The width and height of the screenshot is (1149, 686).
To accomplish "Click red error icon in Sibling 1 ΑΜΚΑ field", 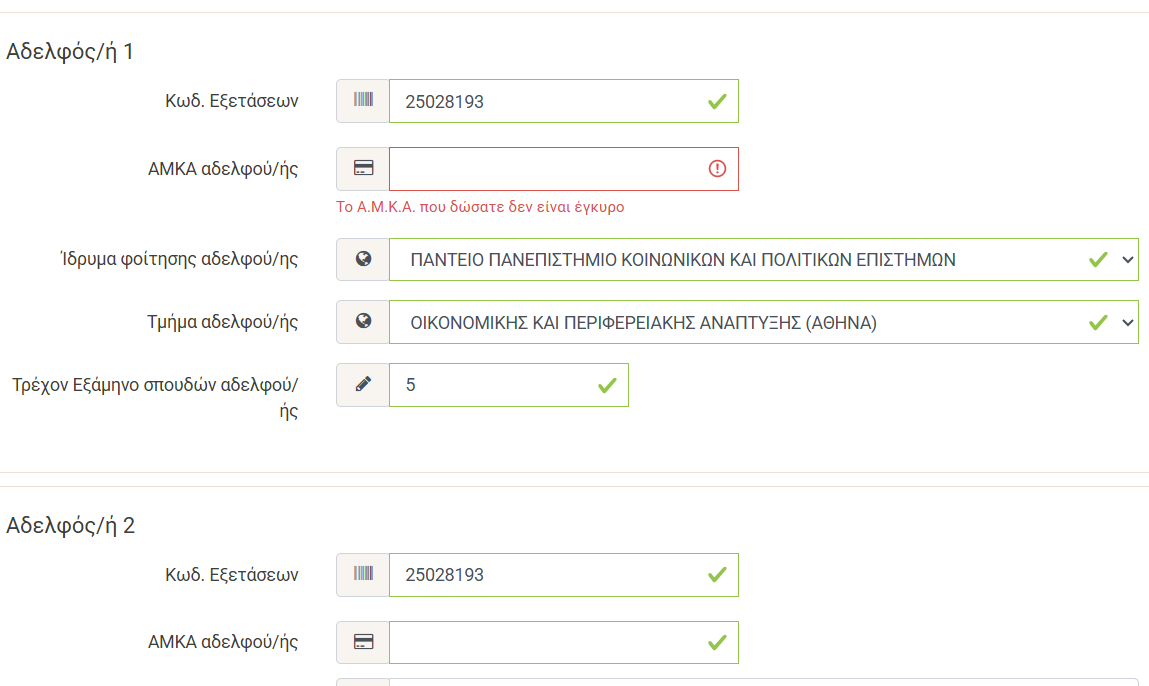I will 717,169.
